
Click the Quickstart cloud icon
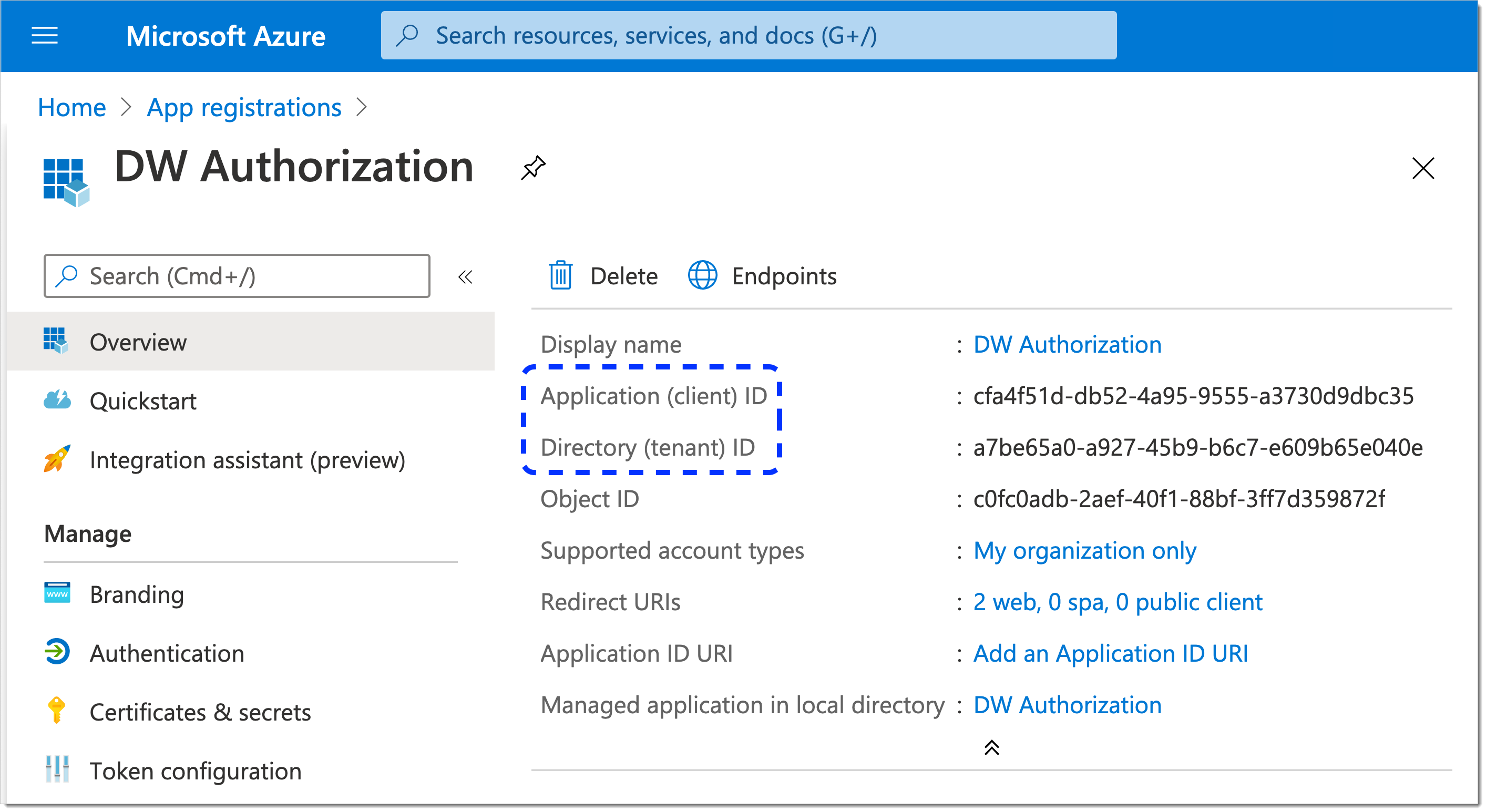click(56, 397)
